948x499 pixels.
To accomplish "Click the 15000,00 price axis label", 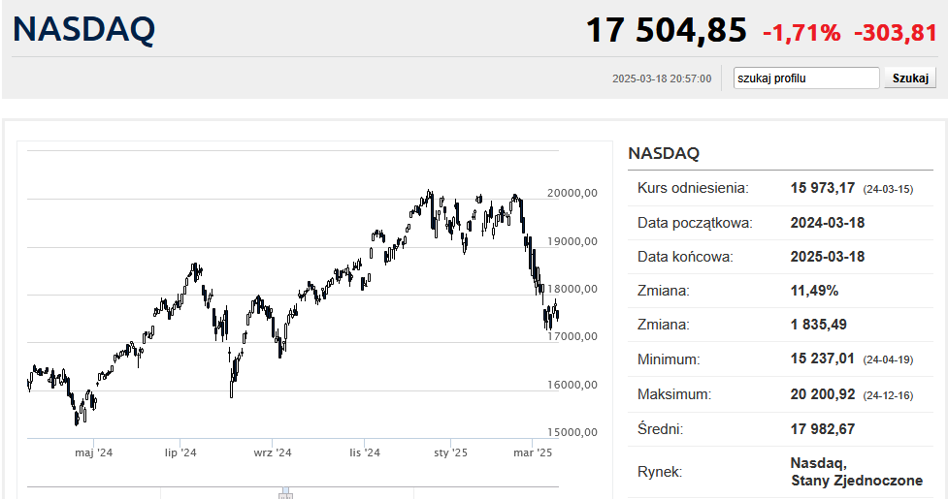I will point(572,432).
